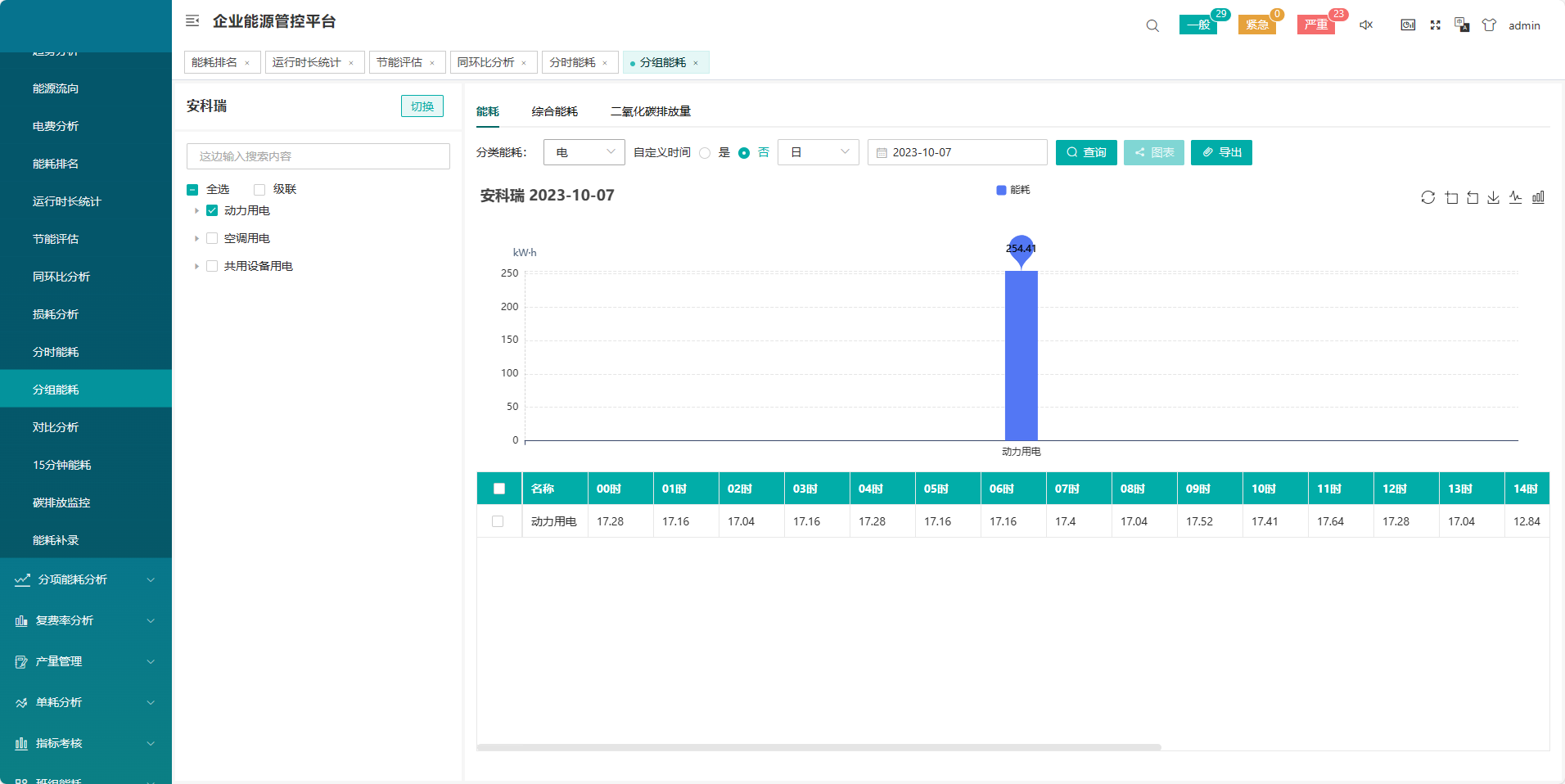Click the 查询 query button
The height and width of the screenshot is (784, 1565).
pyautogui.click(x=1086, y=152)
